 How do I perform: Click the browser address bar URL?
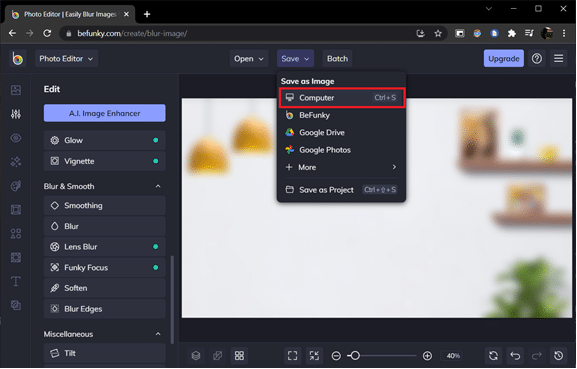coord(132,33)
